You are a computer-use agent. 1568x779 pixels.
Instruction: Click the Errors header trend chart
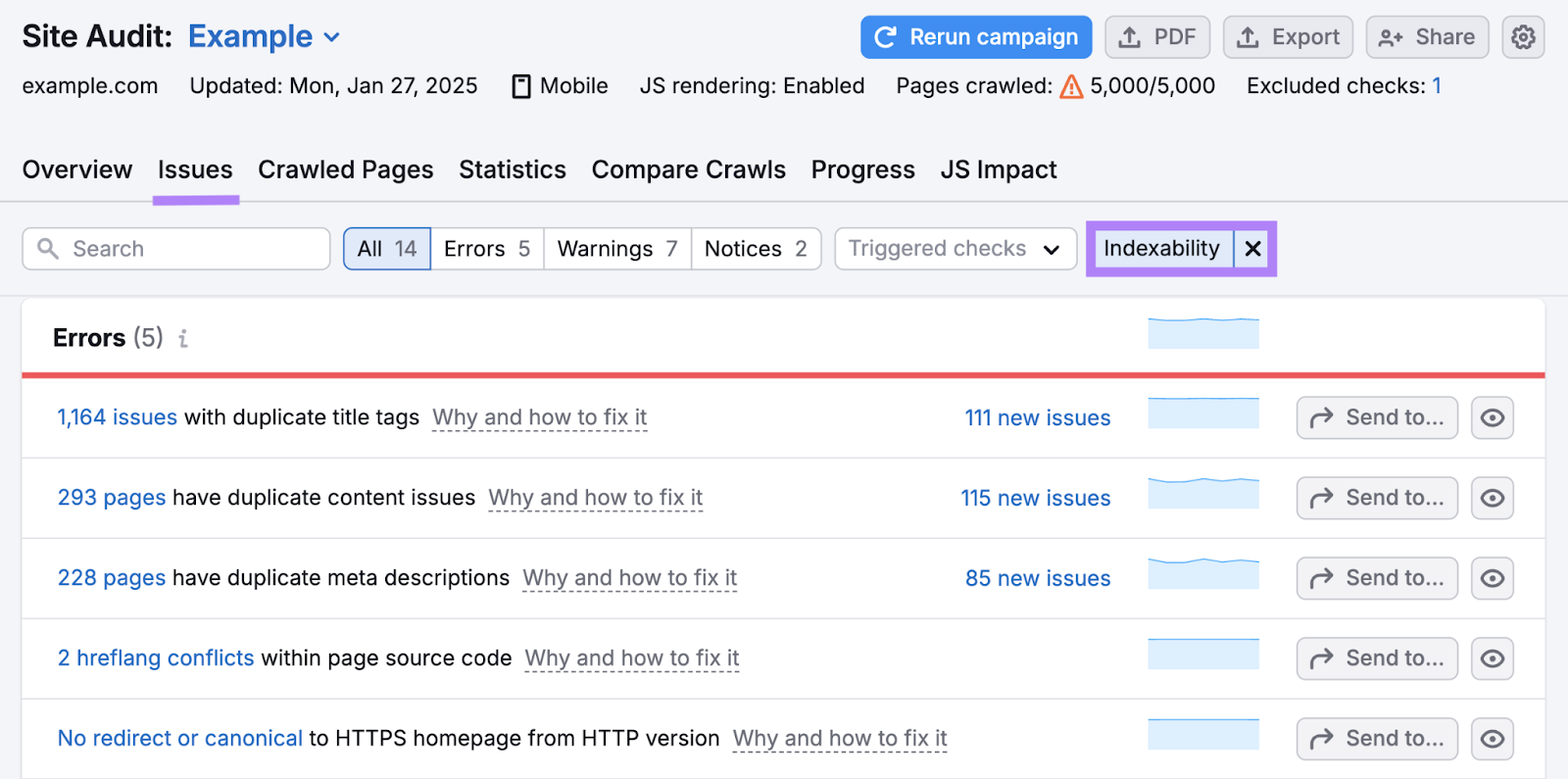click(1203, 333)
